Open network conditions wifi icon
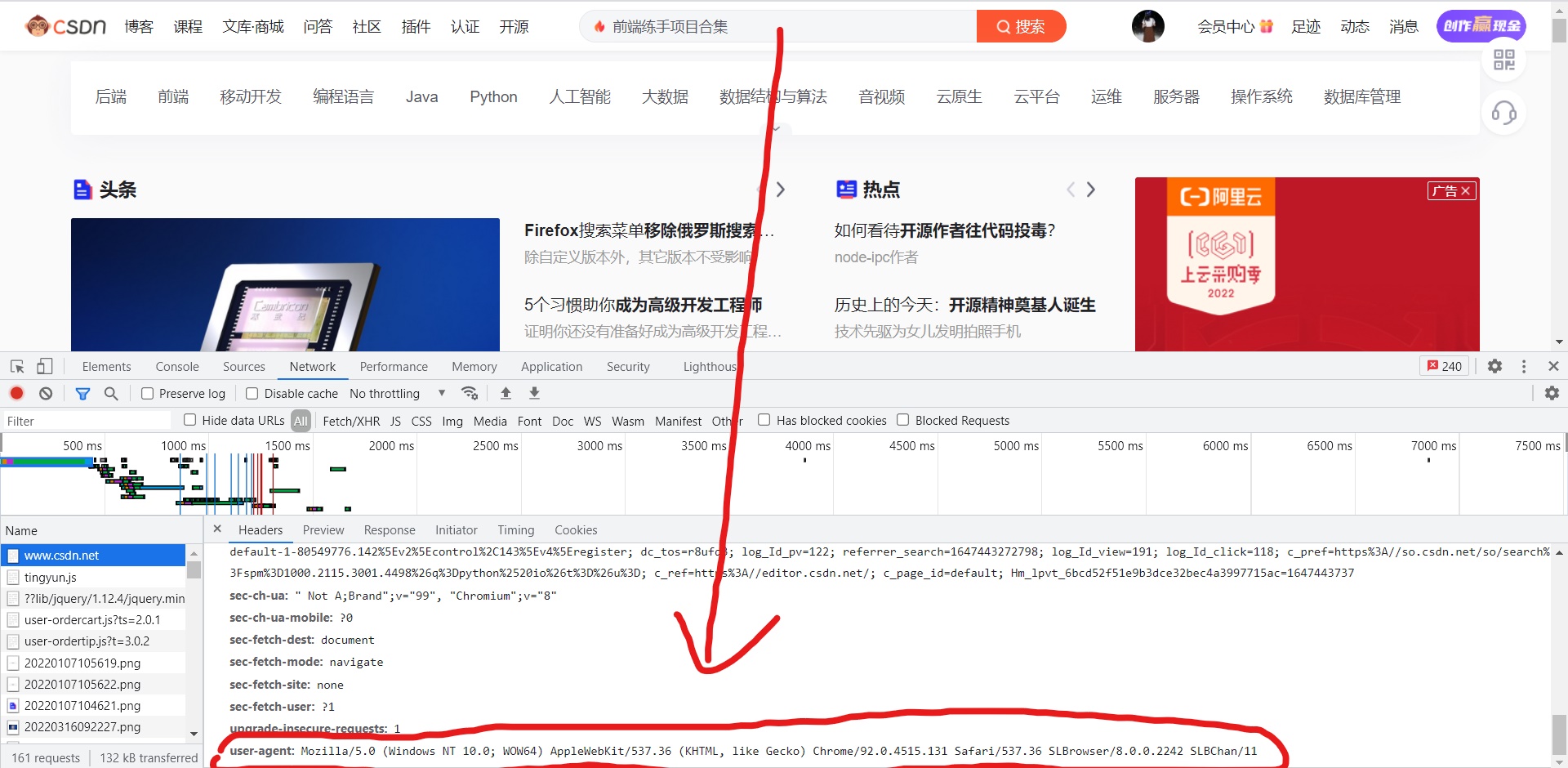Screen dimensions: 1568x768 (x=470, y=393)
